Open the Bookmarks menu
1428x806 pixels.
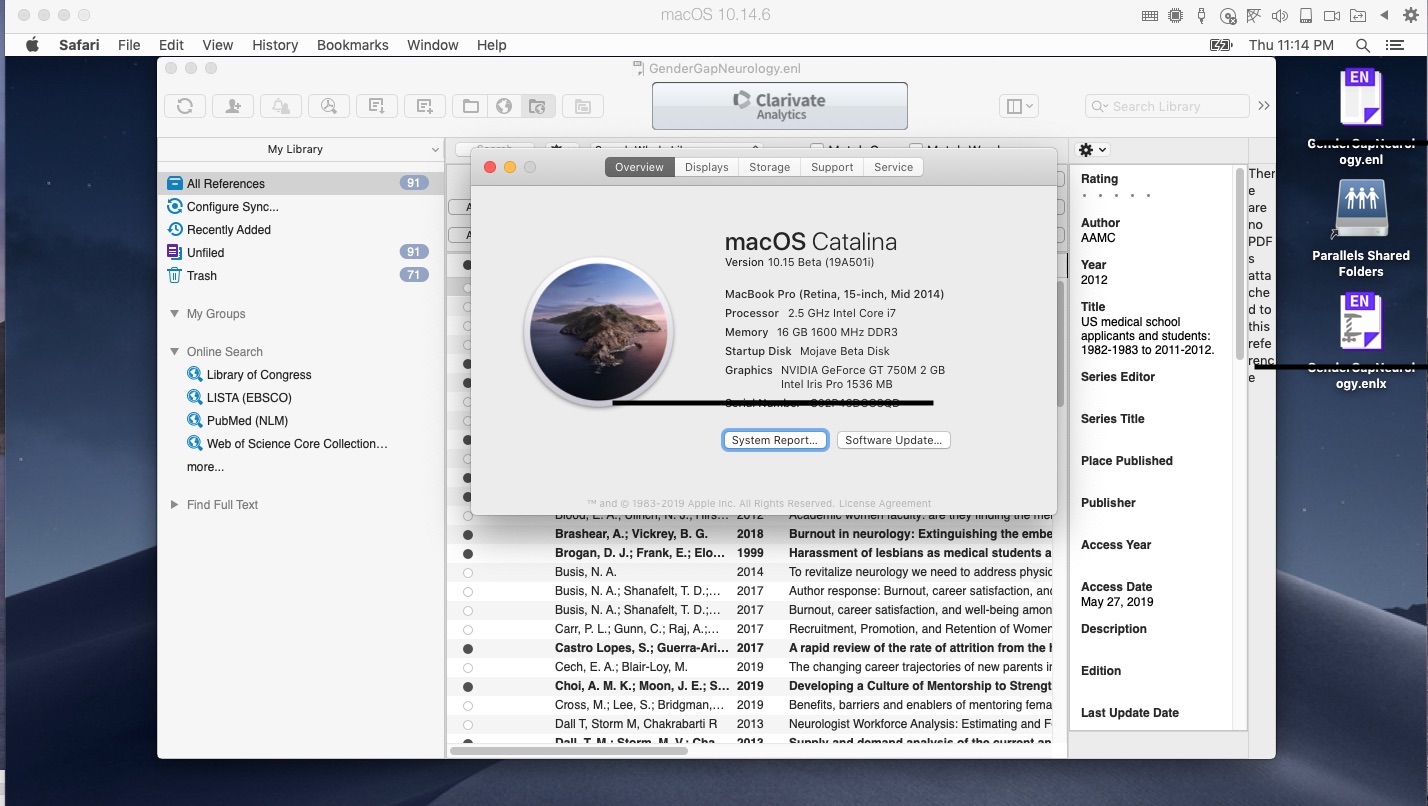point(353,45)
